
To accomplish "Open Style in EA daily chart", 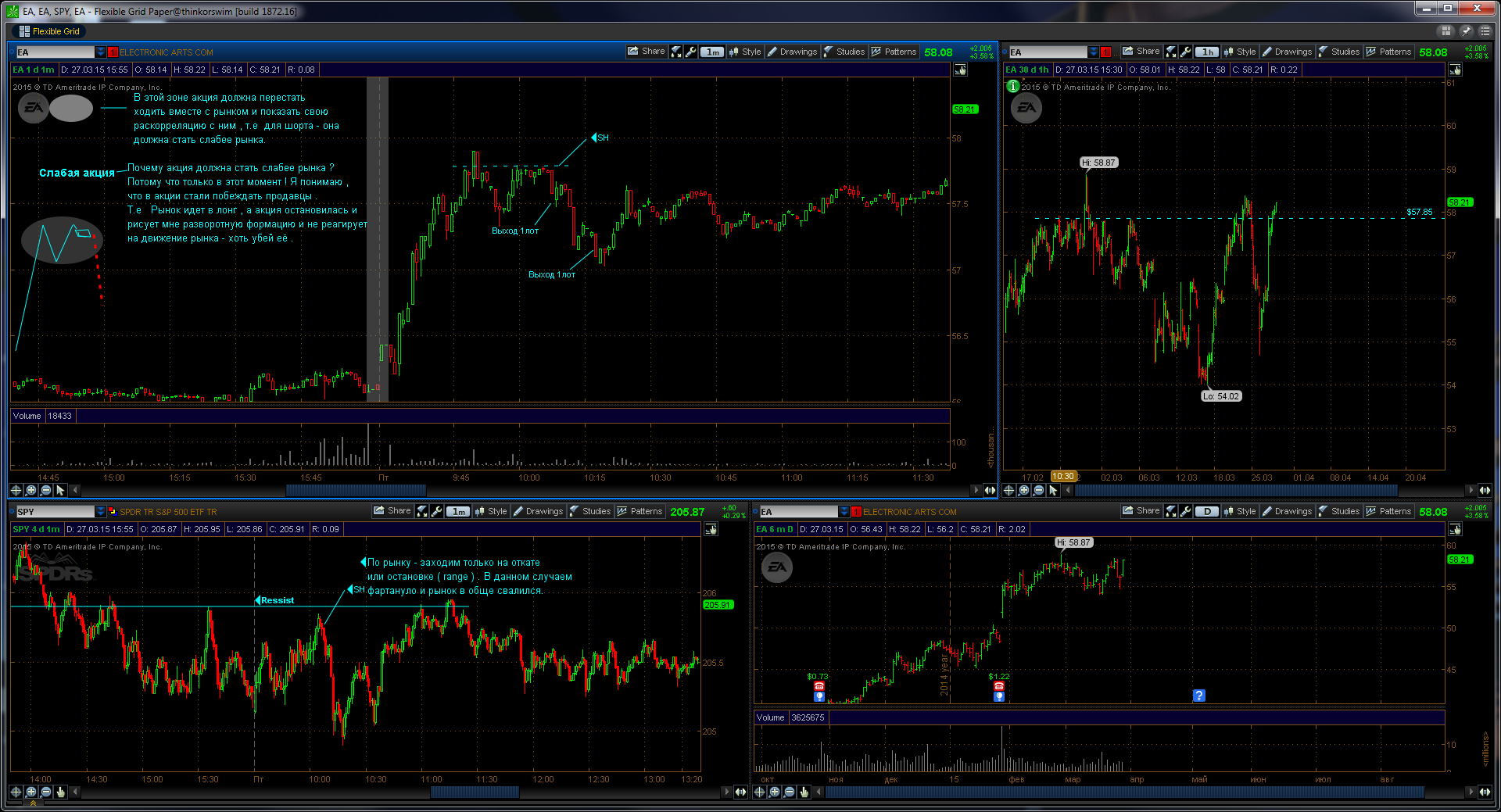I will pyautogui.click(x=1240, y=511).
